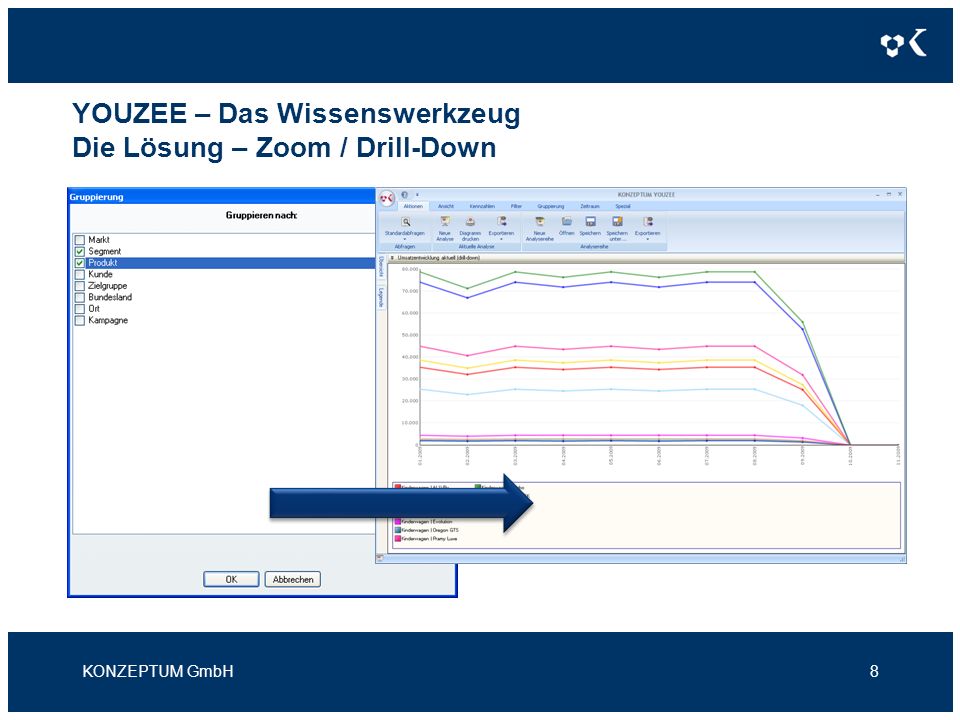
Task: Confirm grouping with the OK button
Action: (x=231, y=579)
